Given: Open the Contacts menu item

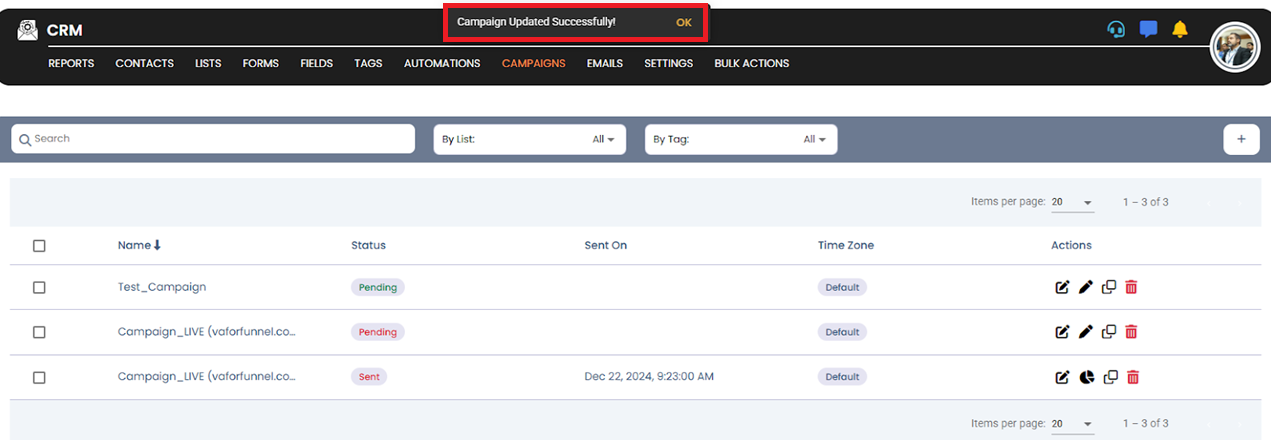Looking at the screenshot, I should click(144, 63).
